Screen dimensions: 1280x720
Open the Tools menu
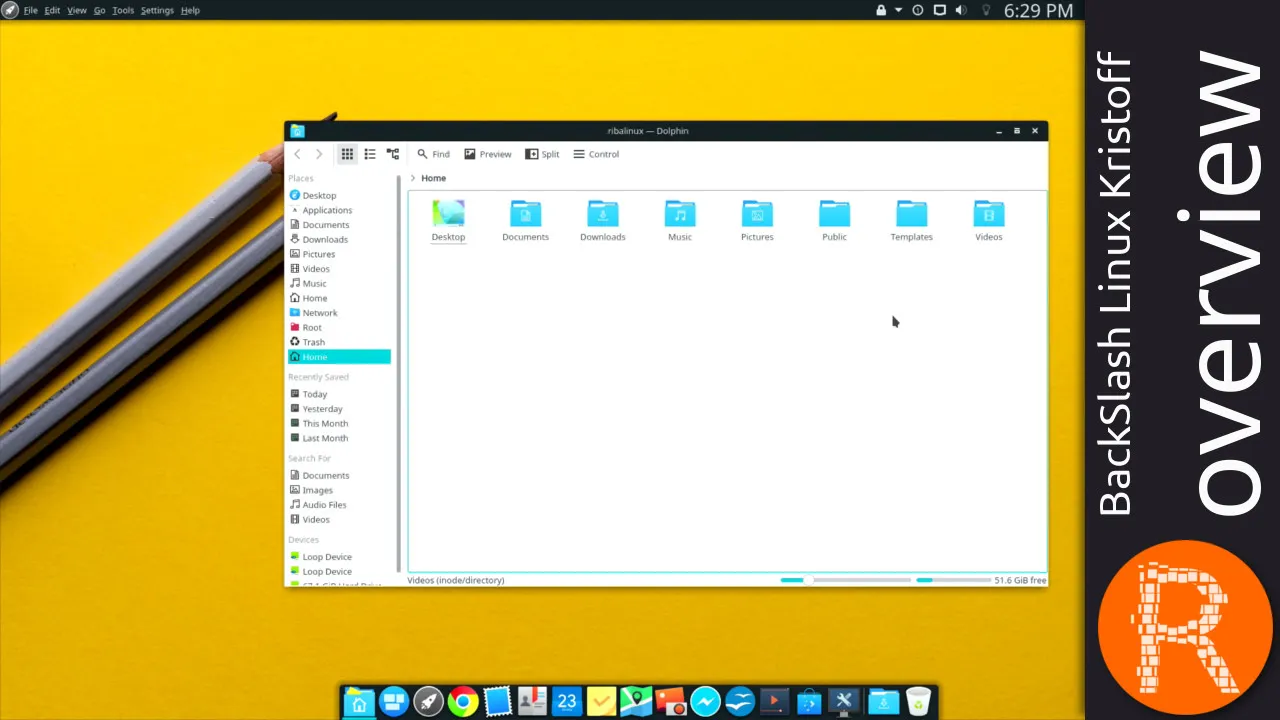pyautogui.click(x=123, y=10)
